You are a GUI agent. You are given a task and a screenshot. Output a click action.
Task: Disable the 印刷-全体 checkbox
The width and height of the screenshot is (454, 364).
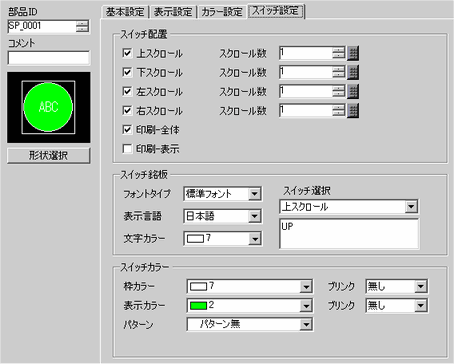click(127, 129)
